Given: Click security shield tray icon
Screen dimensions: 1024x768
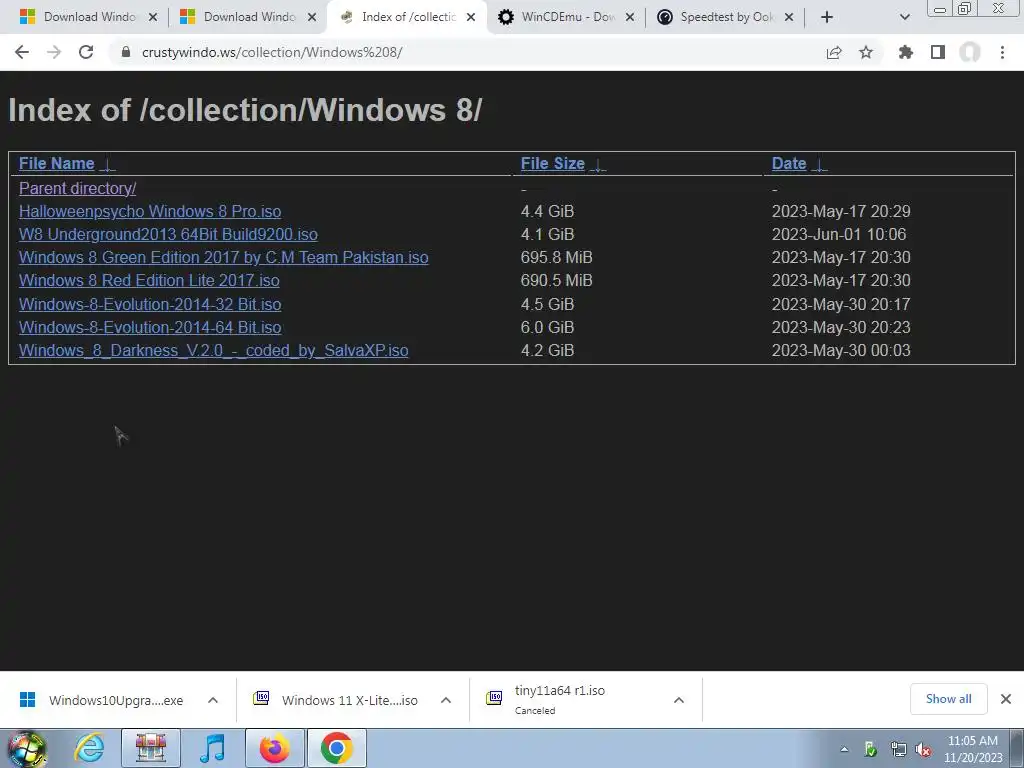Looking at the screenshot, I should 871,750.
